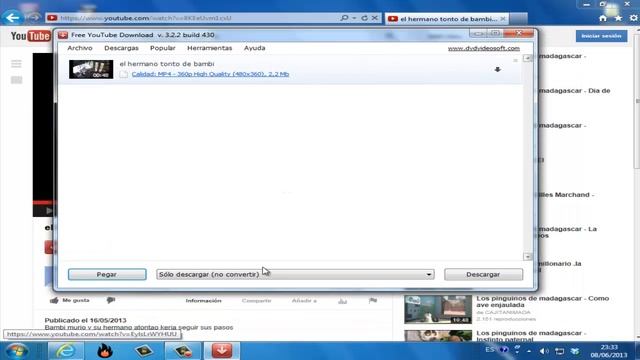The width and height of the screenshot is (640, 360).
Task: Open the Herramientas menu
Action: coord(209,48)
